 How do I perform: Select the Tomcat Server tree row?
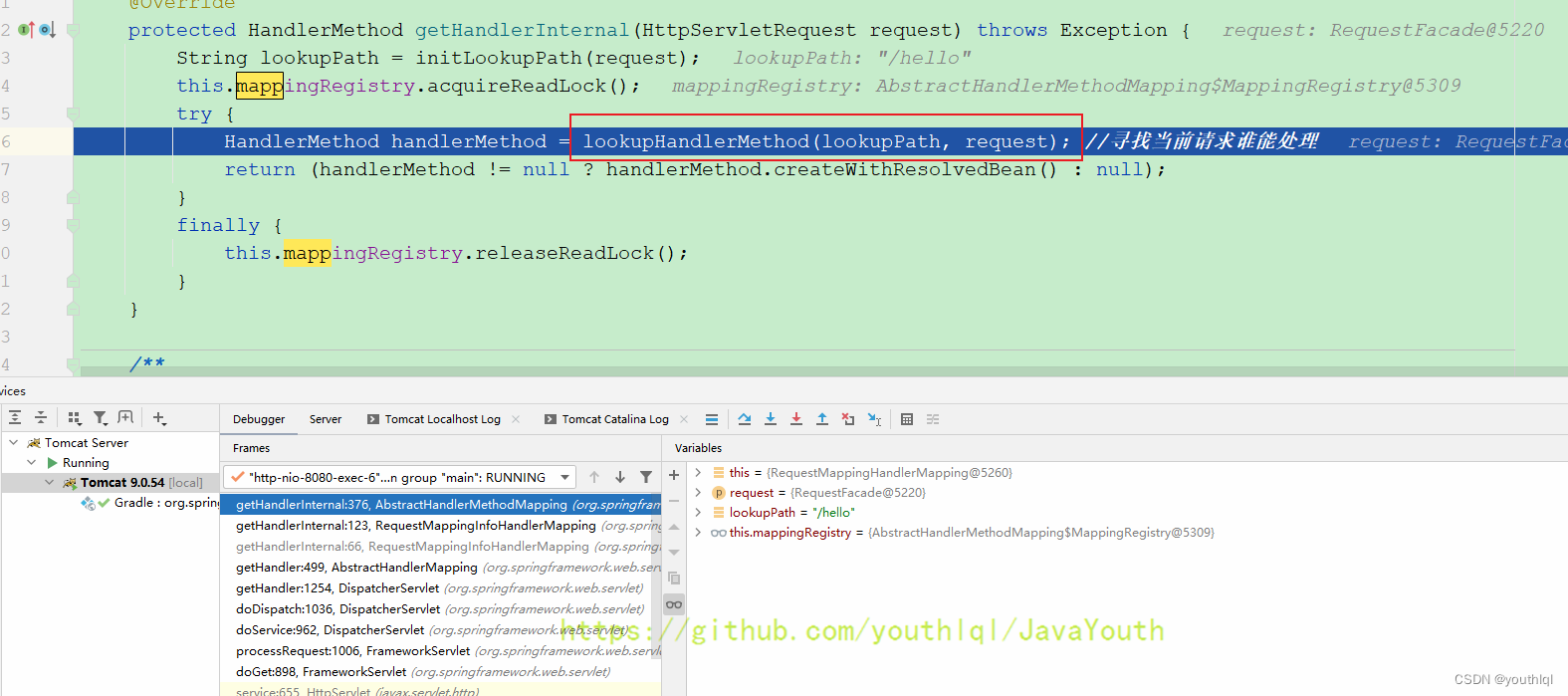tap(110, 442)
